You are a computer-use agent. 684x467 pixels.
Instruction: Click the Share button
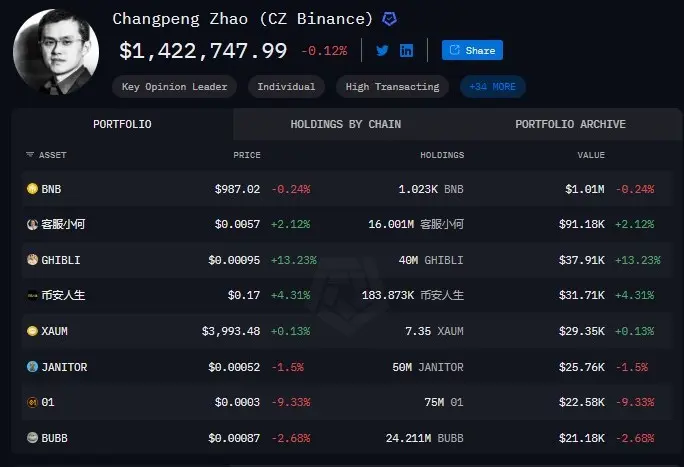[x=472, y=50]
